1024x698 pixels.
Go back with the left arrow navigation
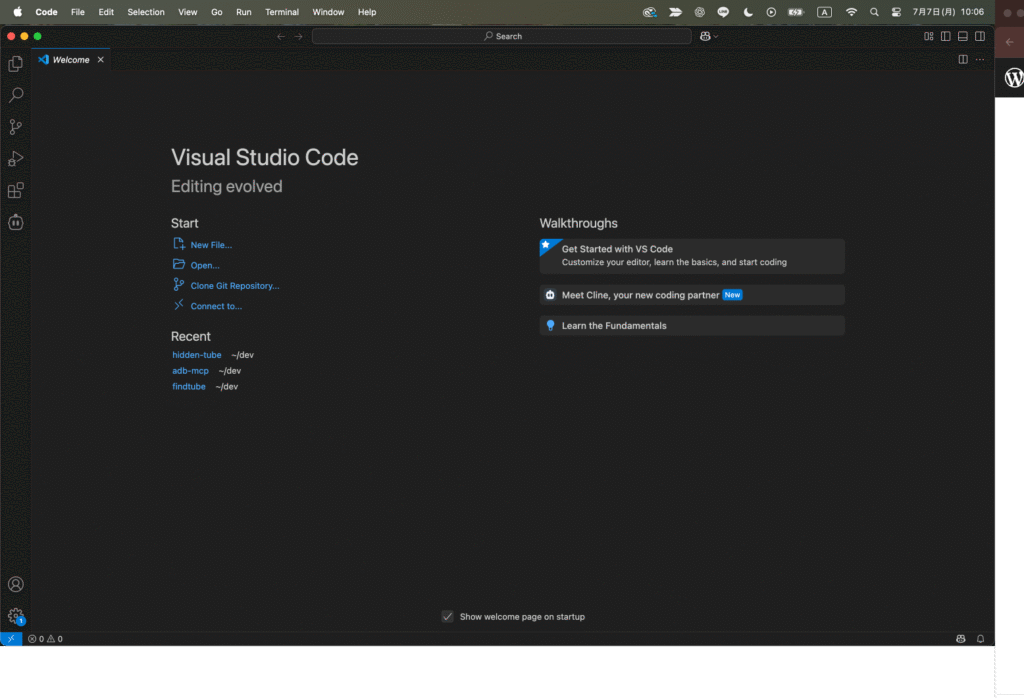point(281,37)
